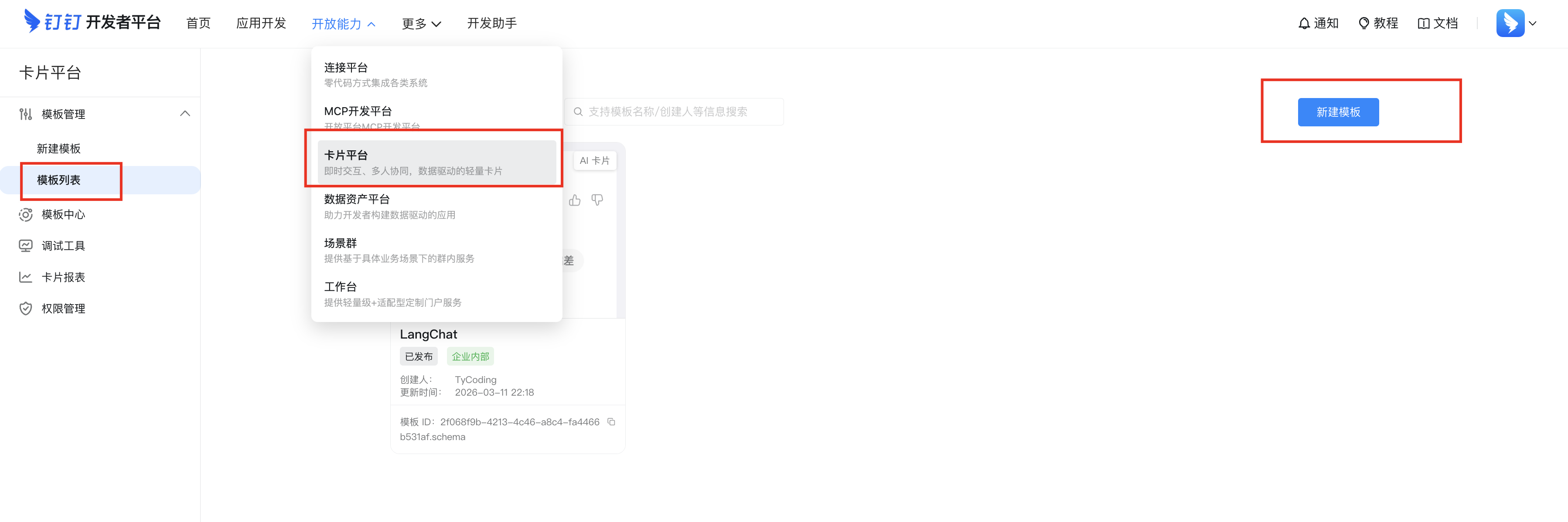Collapse the 开放能力 dropdown menu
This screenshot has width=1568, height=522.
(x=343, y=24)
